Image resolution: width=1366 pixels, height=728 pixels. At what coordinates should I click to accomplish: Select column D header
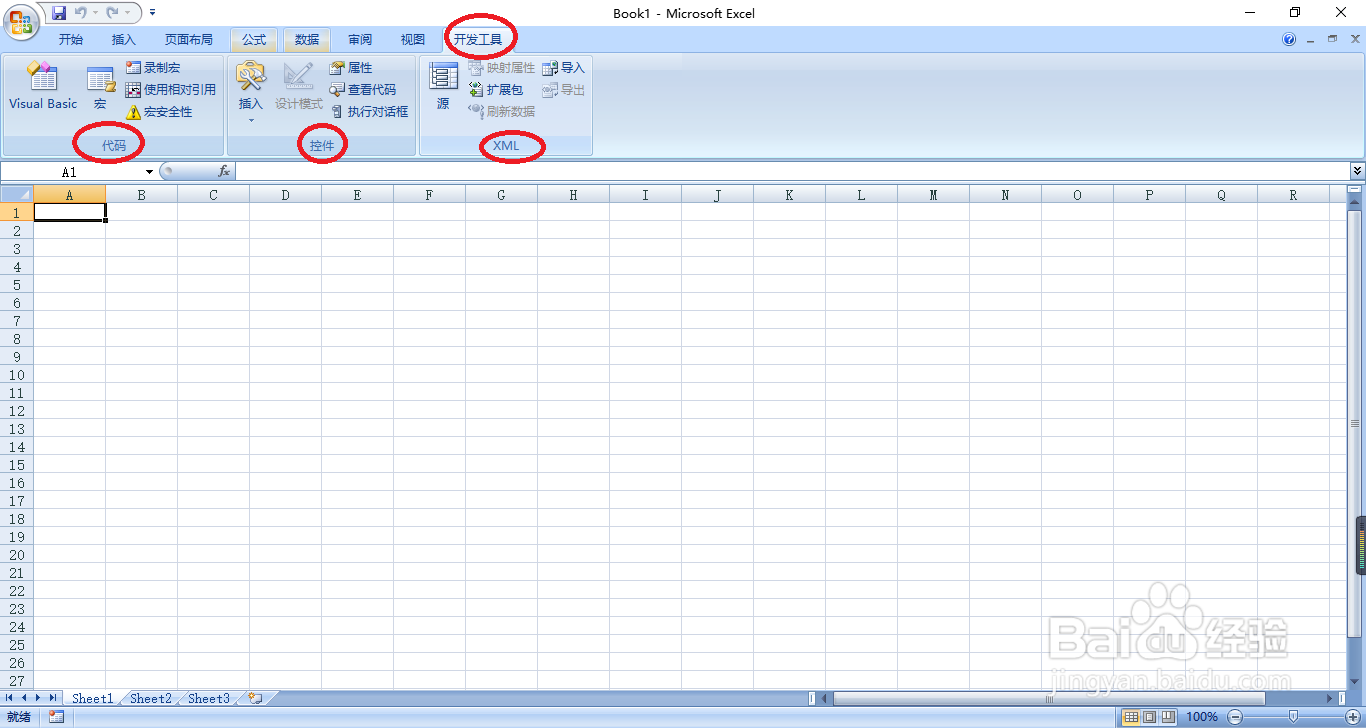(285, 195)
